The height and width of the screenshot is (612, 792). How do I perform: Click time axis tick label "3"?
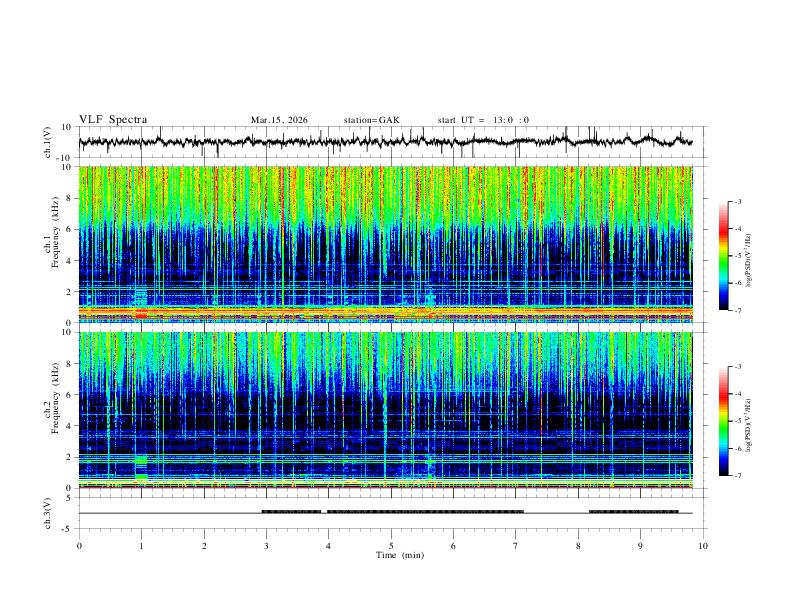[266, 546]
